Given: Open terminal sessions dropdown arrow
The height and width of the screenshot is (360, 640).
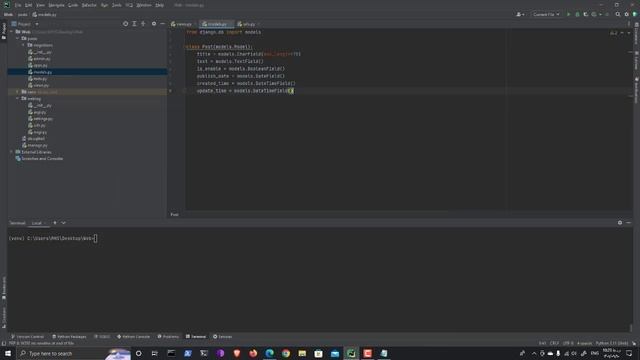Looking at the screenshot, I should pos(64,223).
